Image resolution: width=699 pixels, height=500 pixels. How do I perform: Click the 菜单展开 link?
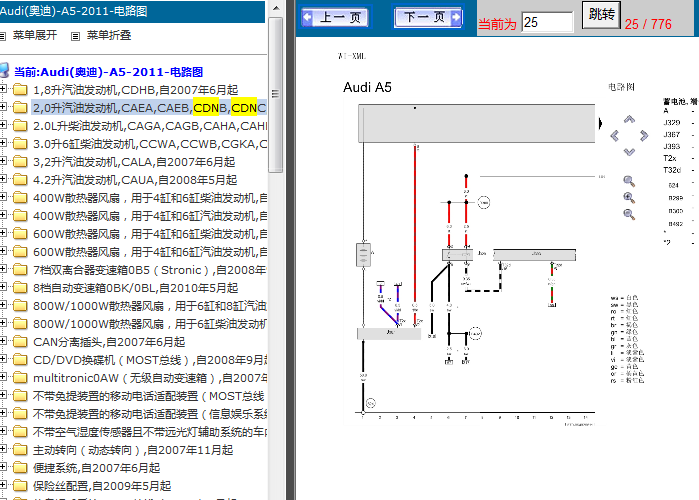35,35
